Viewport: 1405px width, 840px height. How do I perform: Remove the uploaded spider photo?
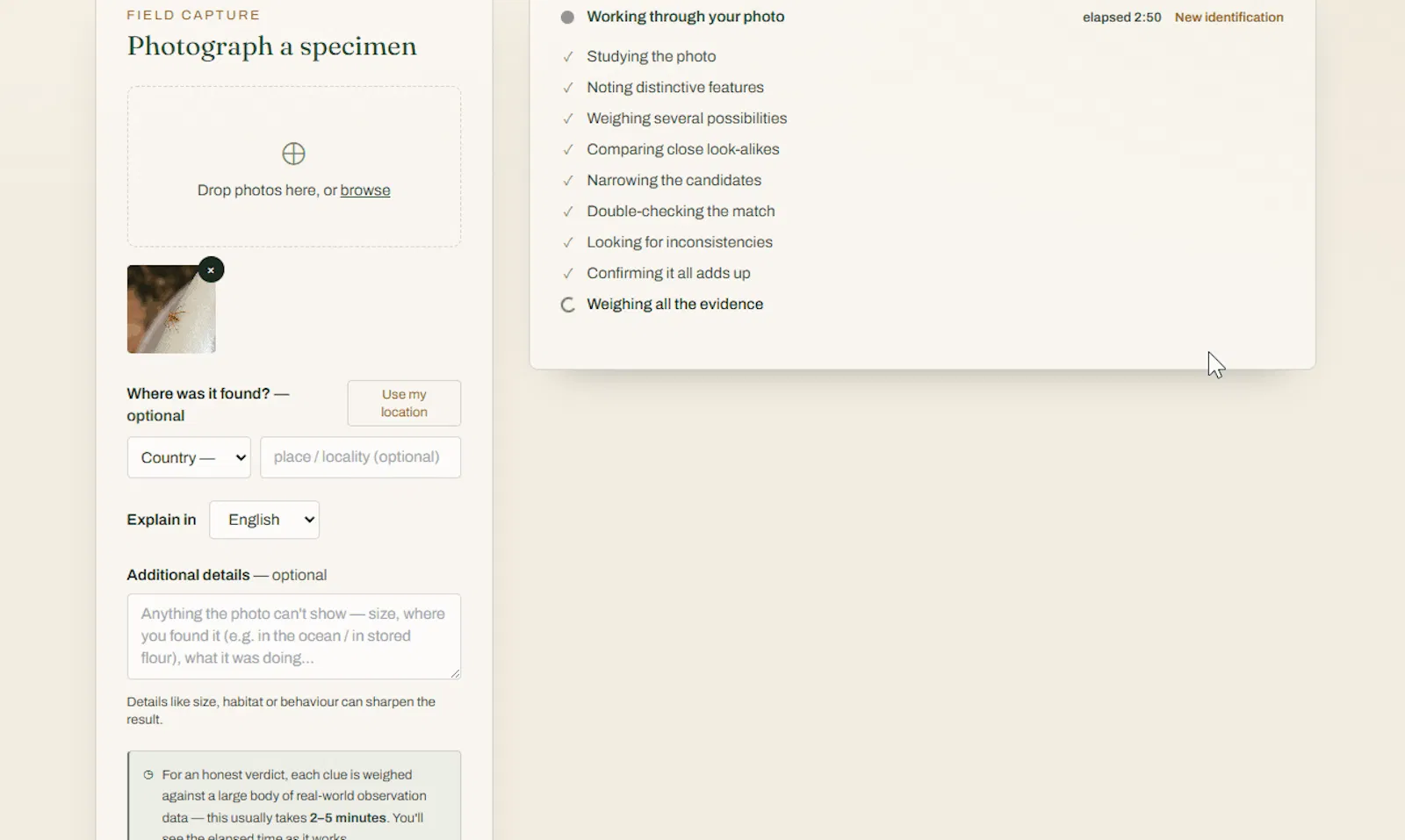(211, 269)
